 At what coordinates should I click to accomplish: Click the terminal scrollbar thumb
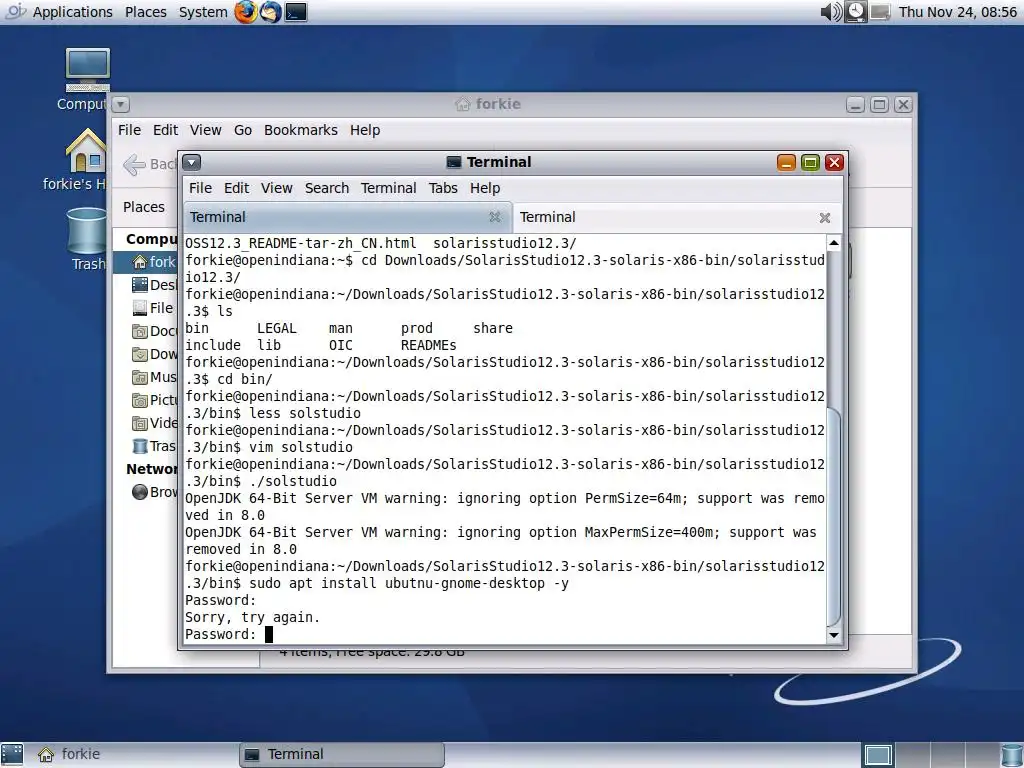pyautogui.click(x=834, y=516)
